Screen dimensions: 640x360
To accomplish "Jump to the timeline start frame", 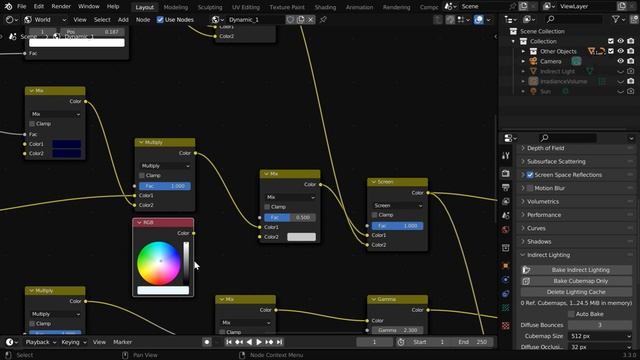I will 229,342.
